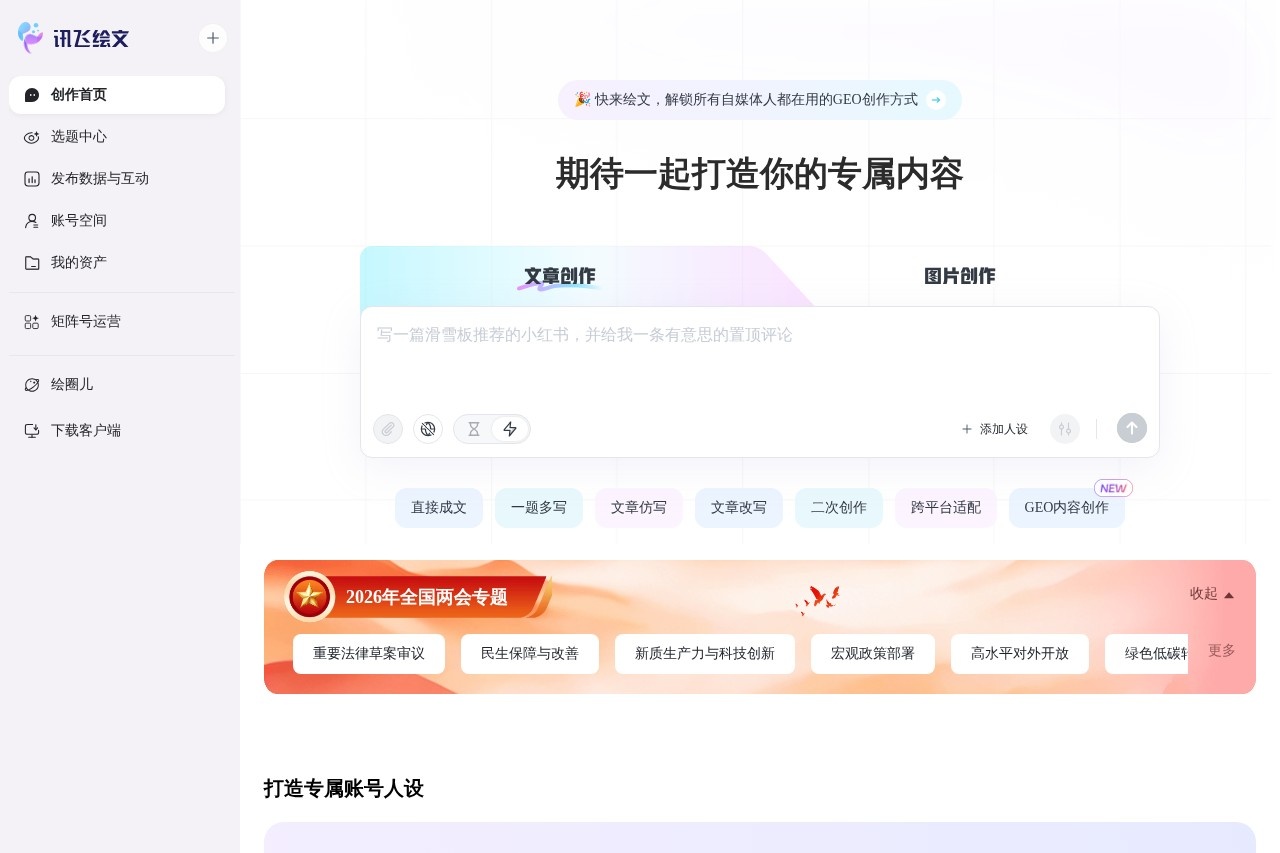The height and width of the screenshot is (853, 1280).
Task: Select the 文章创作 tab
Action: pos(558,276)
